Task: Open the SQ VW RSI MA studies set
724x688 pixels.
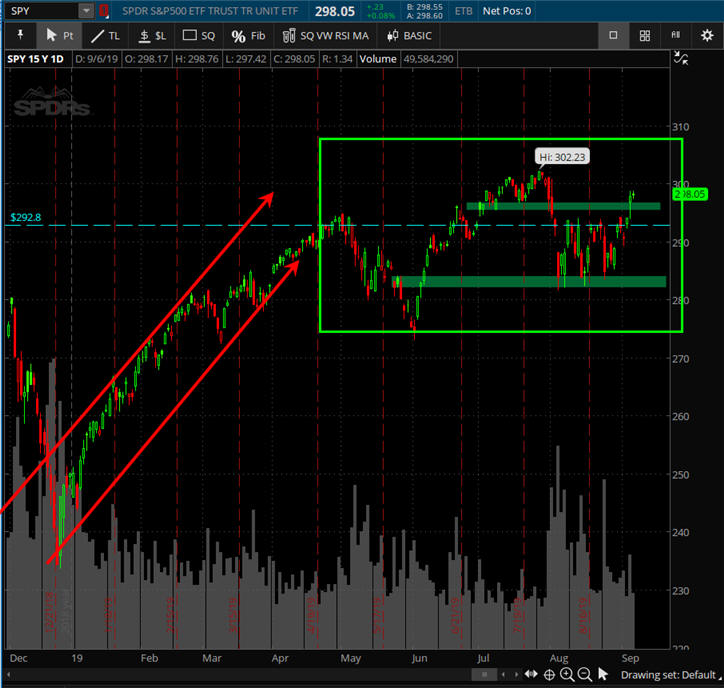Action: click(x=326, y=36)
